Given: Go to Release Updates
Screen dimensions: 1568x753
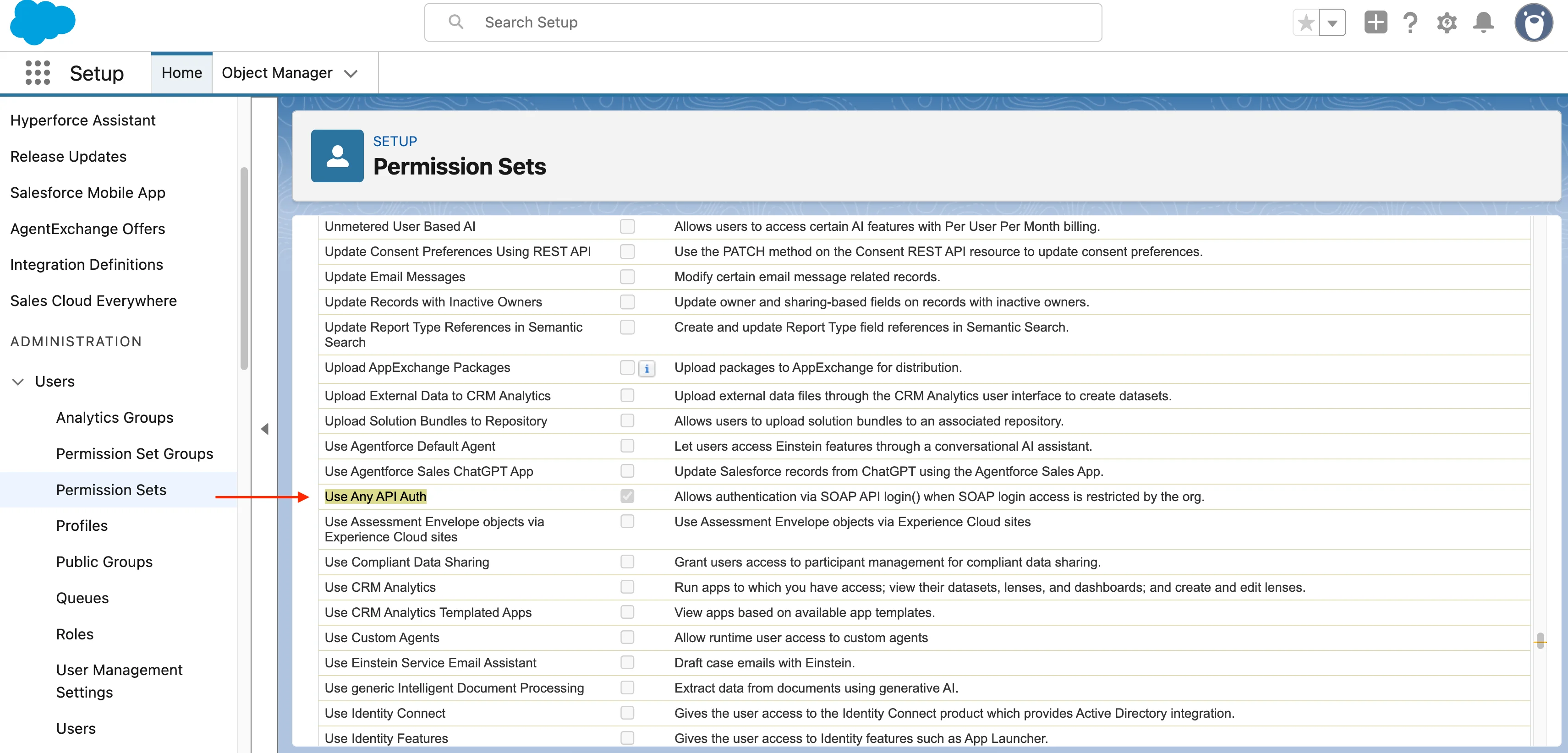Looking at the screenshot, I should click(68, 156).
